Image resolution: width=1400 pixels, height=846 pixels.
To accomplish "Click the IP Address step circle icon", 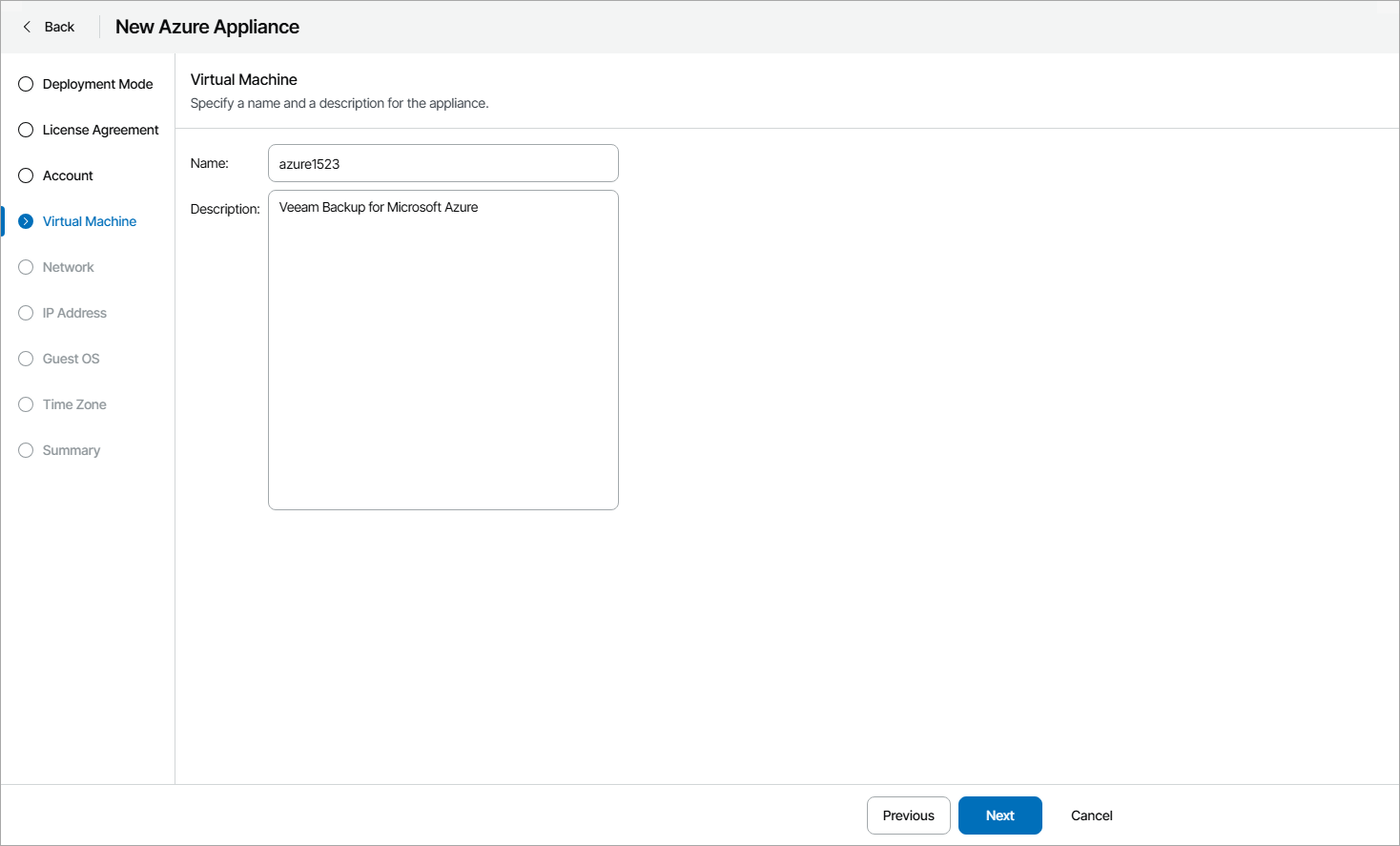I will tap(26, 313).
